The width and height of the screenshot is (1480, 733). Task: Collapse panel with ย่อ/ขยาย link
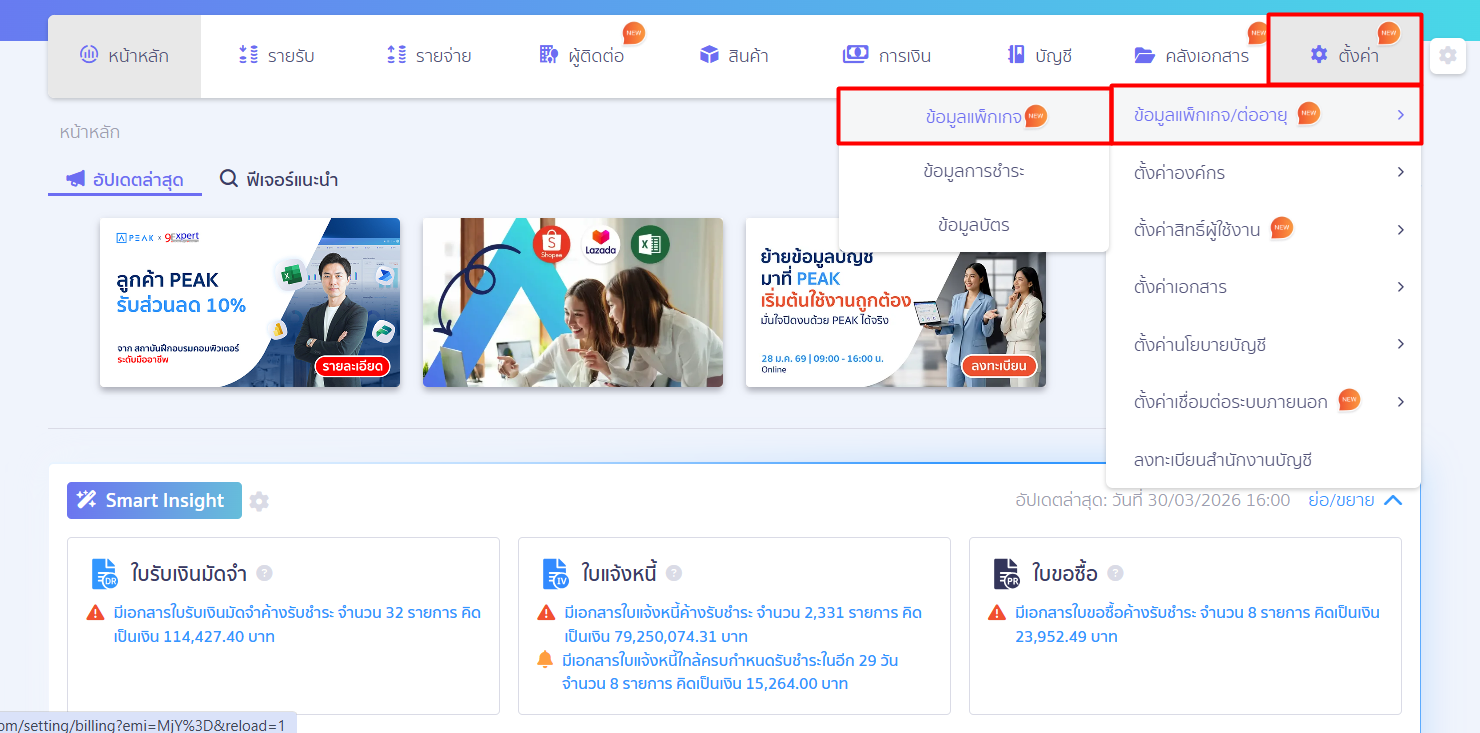1355,500
